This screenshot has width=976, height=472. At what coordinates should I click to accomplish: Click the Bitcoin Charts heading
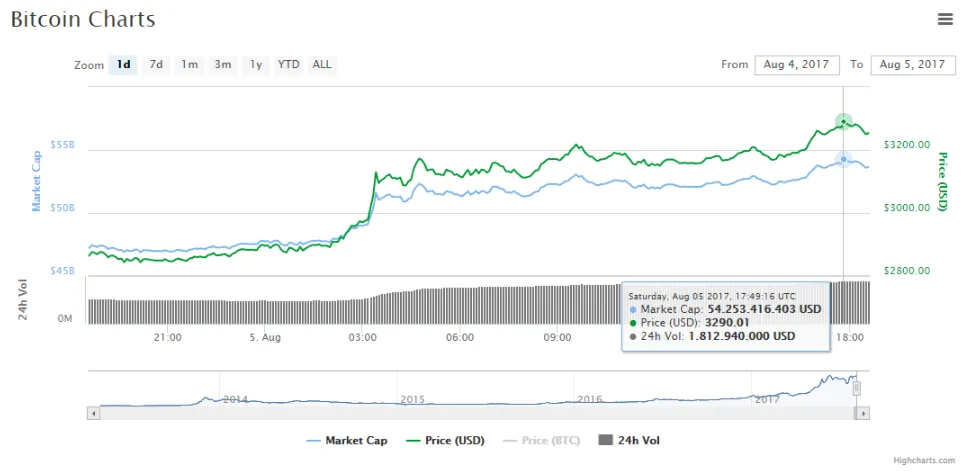click(x=83, y=19)
